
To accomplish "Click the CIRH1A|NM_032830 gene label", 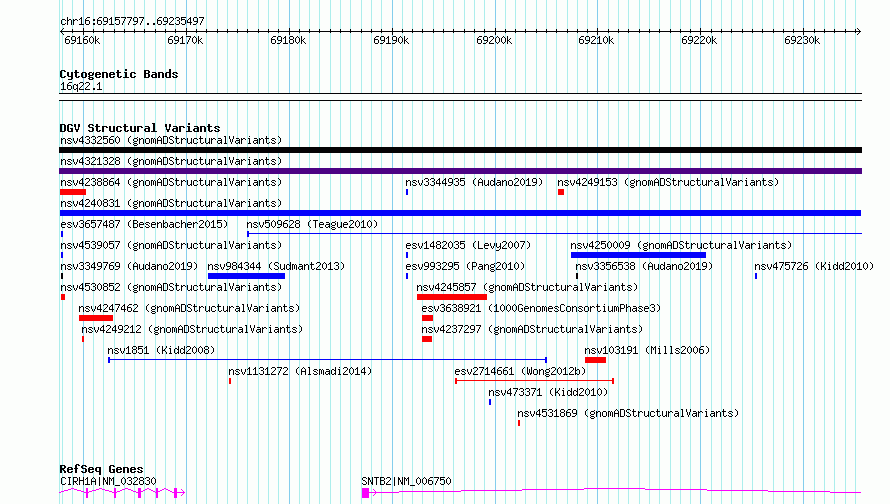I will click(108, 481).
